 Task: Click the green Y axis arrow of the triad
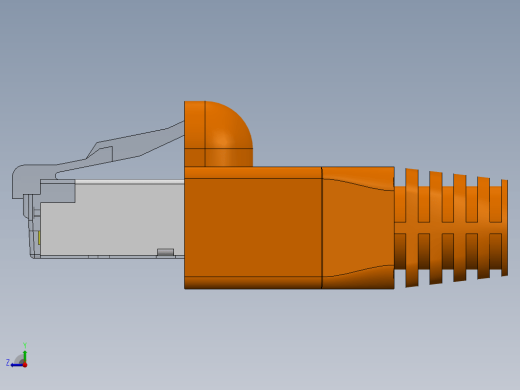[x=25, y=355]
